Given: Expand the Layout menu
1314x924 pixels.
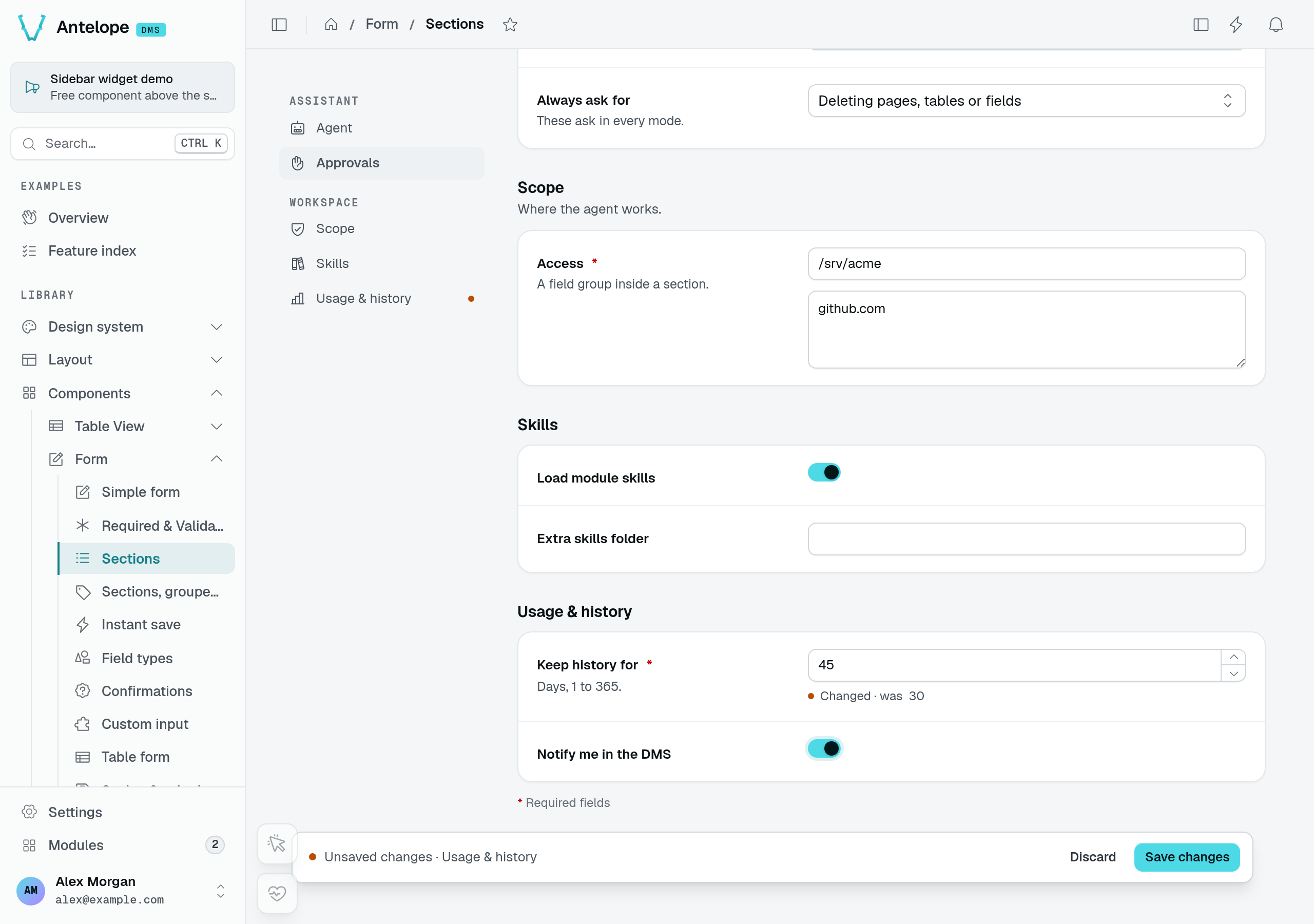Looking at the screenshot, I should pyautogui.click(x=123, y=359).
